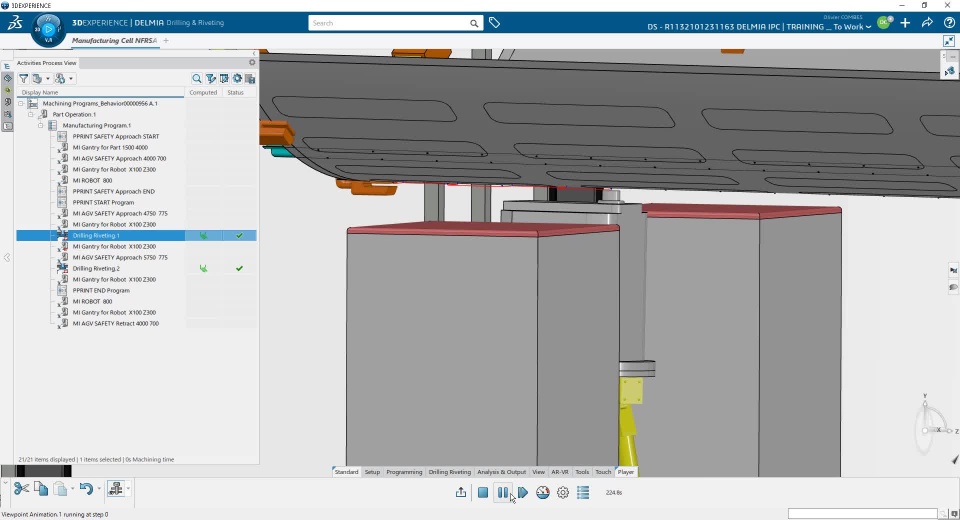Collapse the Part Operation.1 node

click(31, 115)
